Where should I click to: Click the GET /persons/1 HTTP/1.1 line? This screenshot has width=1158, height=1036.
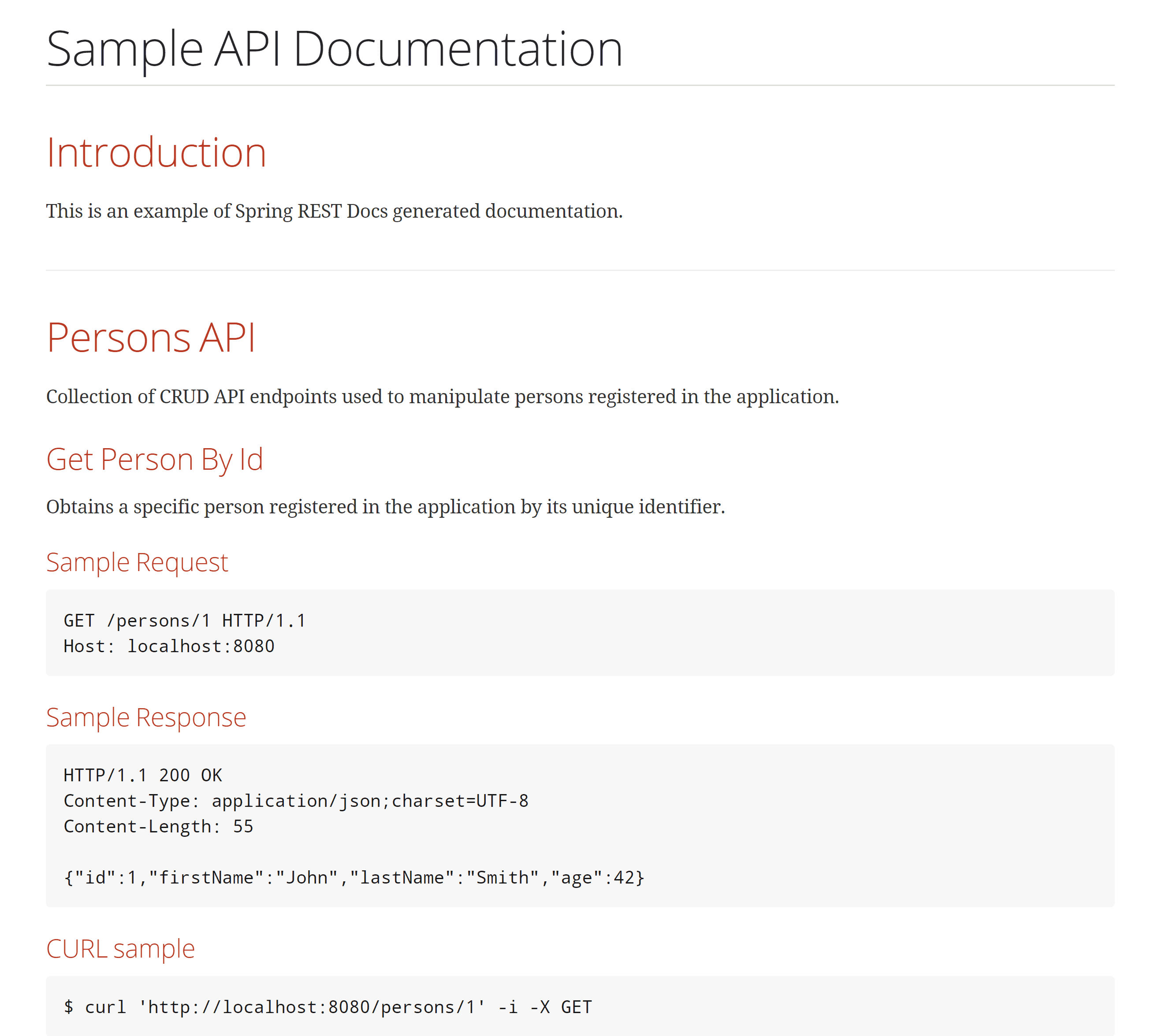click(184, 620)
